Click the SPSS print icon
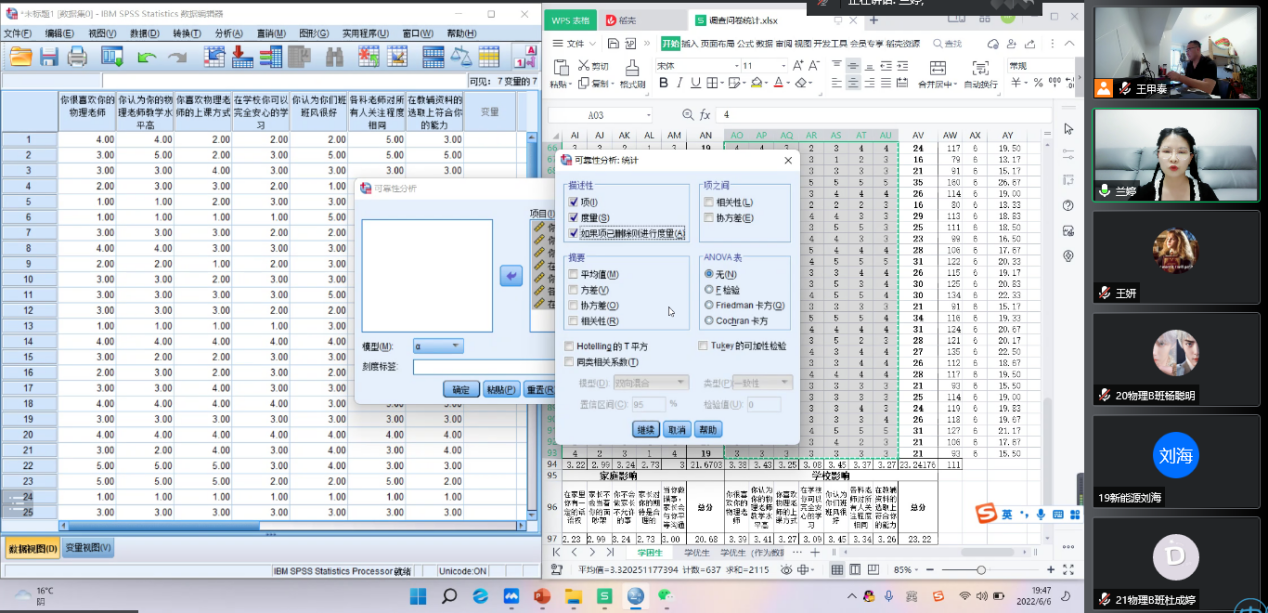The height and width of the screenshot is (613, 1268). [77, 57]
